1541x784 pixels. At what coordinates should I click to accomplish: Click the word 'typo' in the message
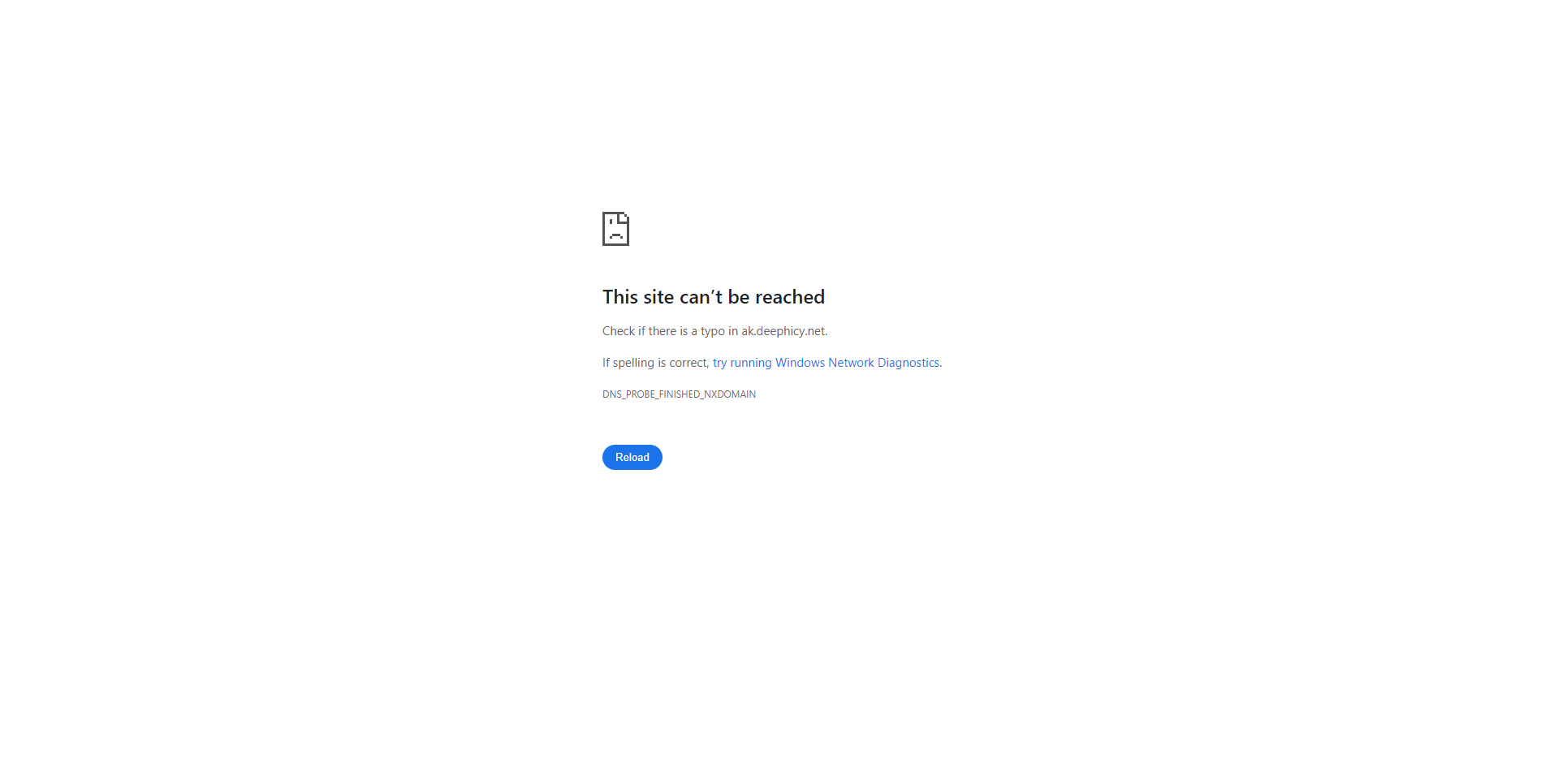[713, 331]
